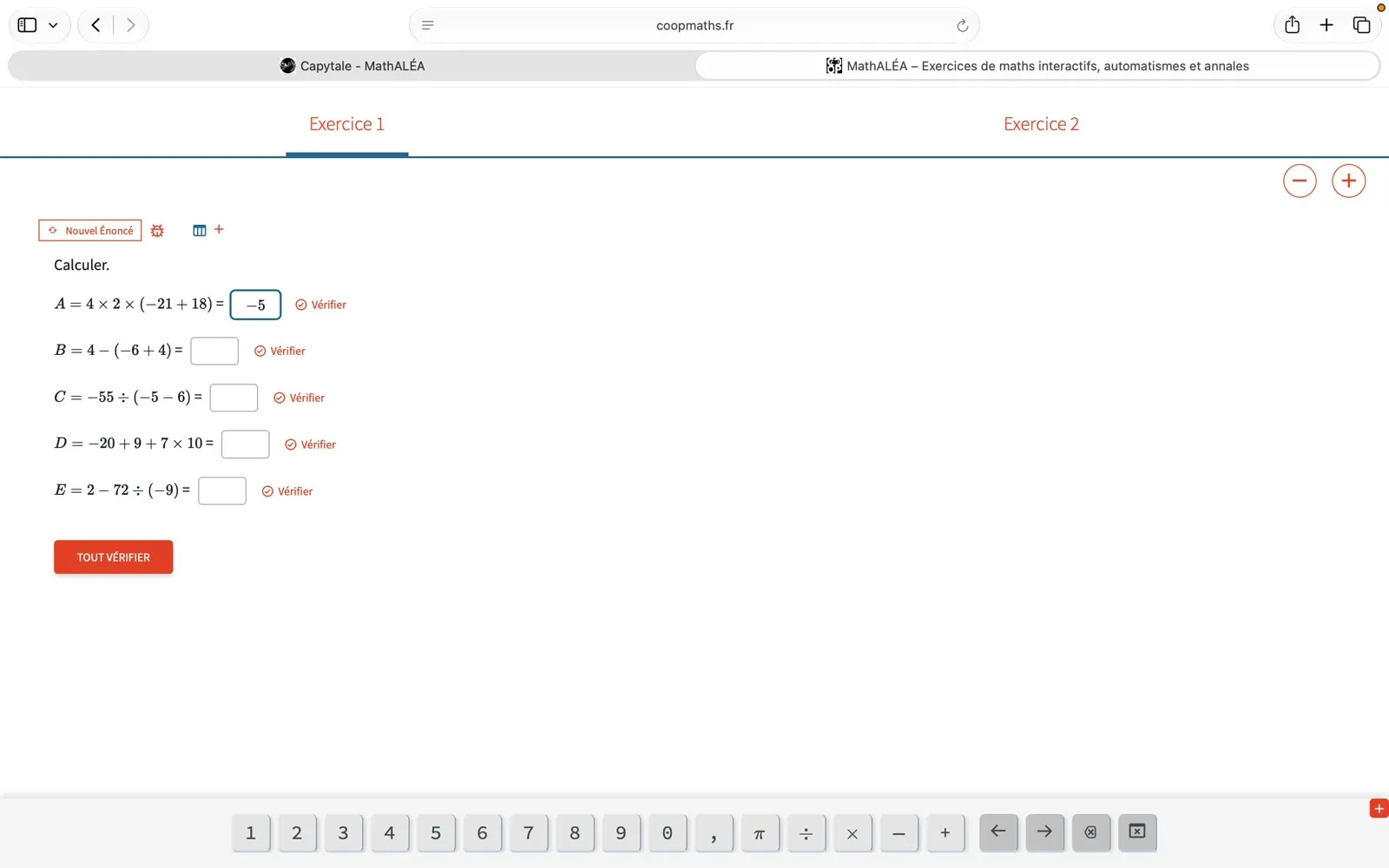This screenshot has width=1389, height=868.
Task: Generate a Nouvel Énoncé
Action: [x=90, y=230]
